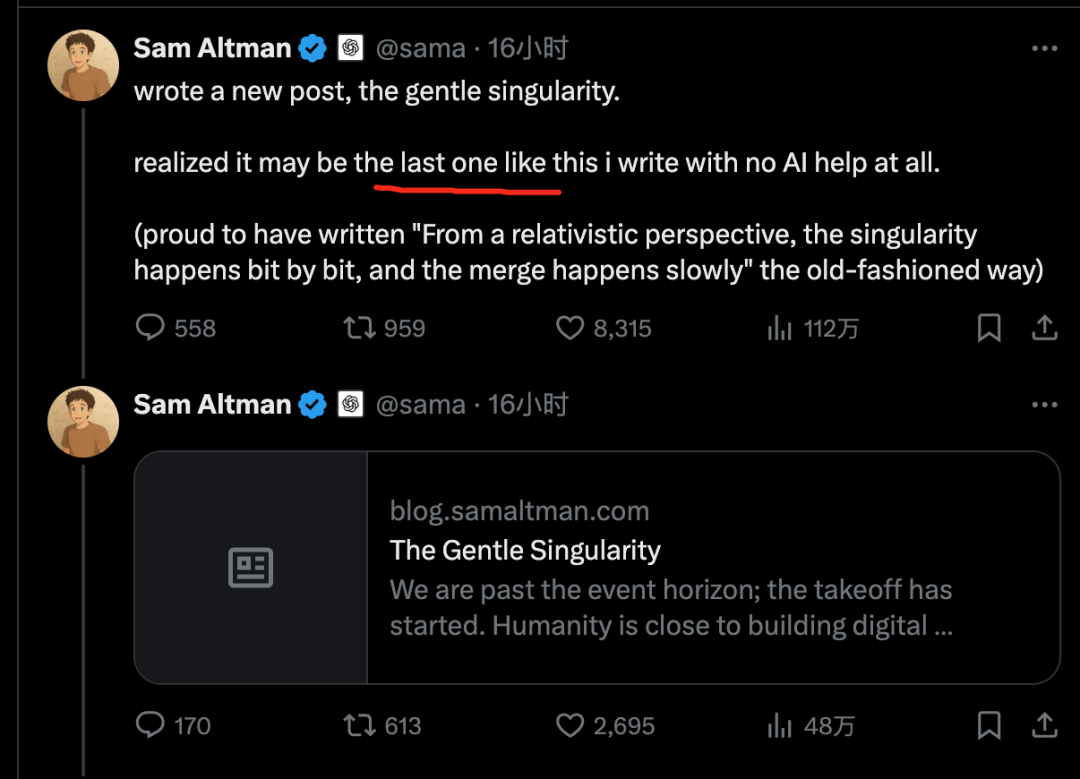Share the second tweet via the share icon
This screenshot has height=779, width=1080.
[x=1044, y=725]
